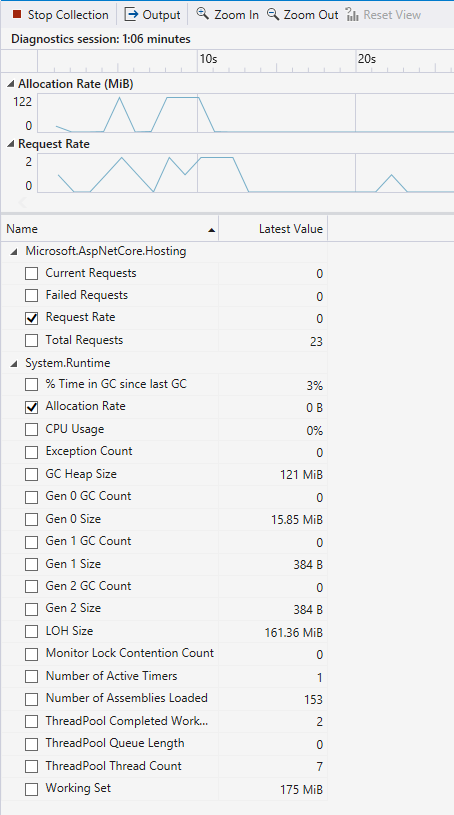Click the Zoom In text
This screenshot has height=815, width=454.
(x=236, y=15)
